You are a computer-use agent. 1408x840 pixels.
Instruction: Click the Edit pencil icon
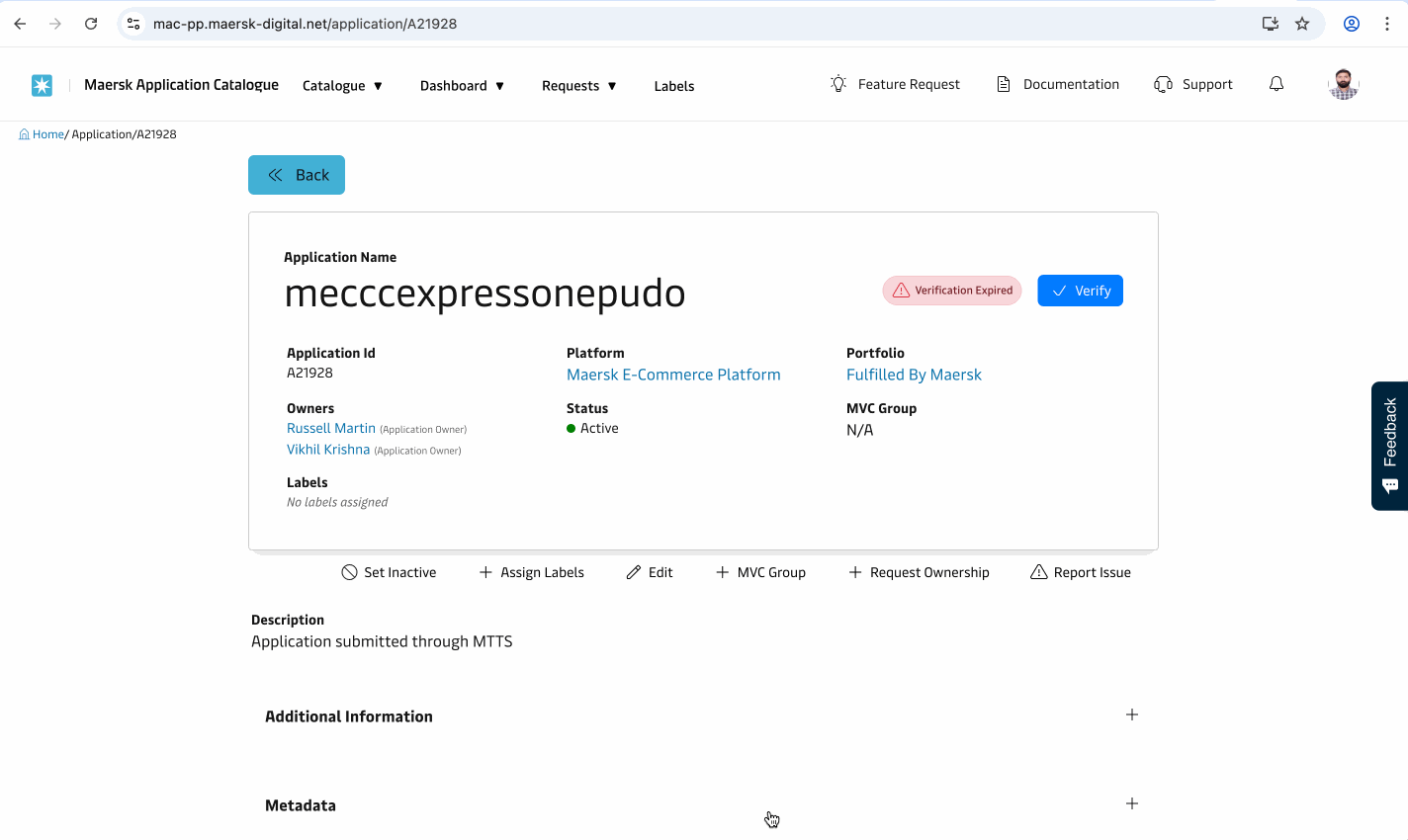tap(632, 572)
